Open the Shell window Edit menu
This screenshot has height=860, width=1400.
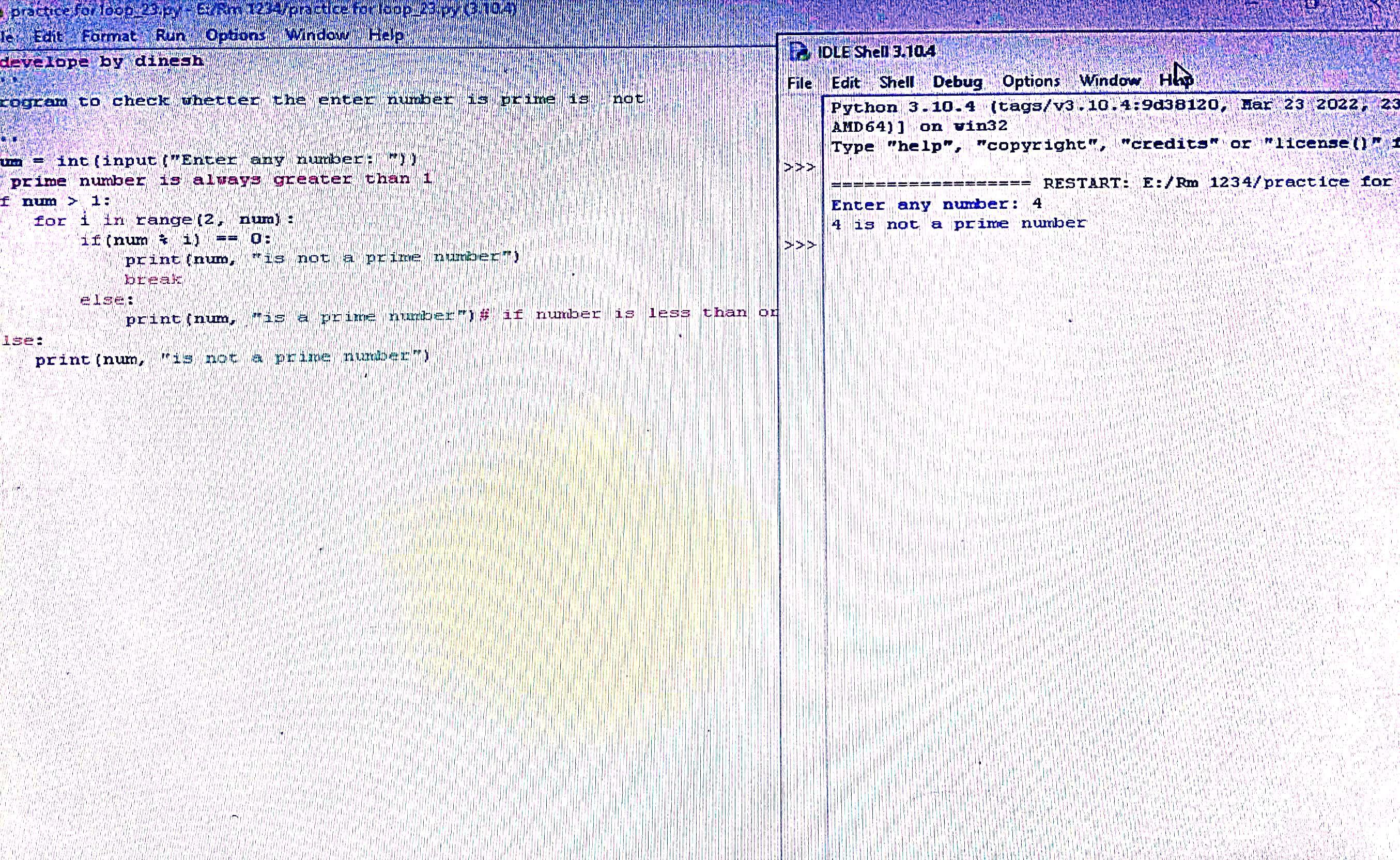pos(845,83)
